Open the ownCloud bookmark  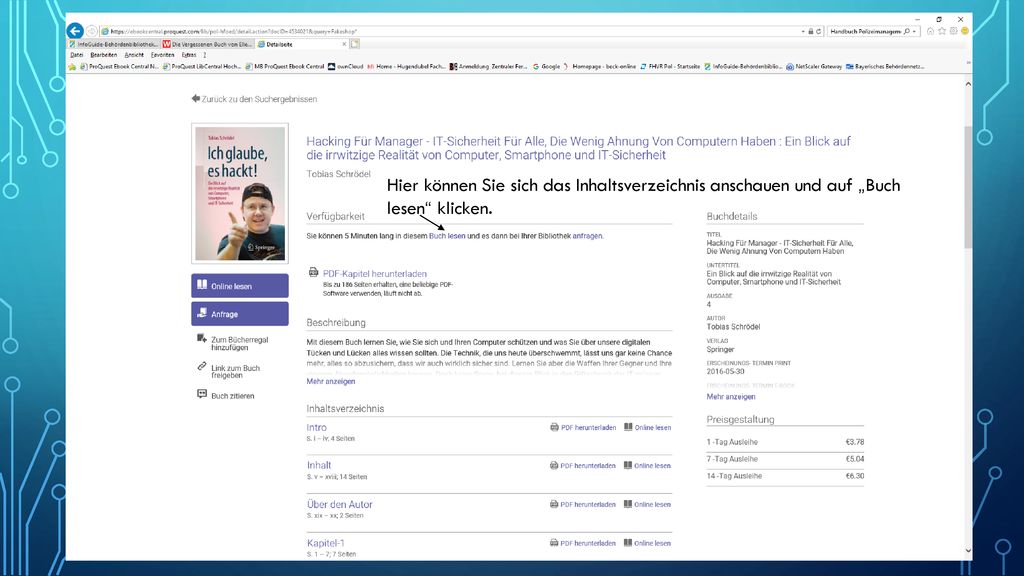click(x=345, y=67)
